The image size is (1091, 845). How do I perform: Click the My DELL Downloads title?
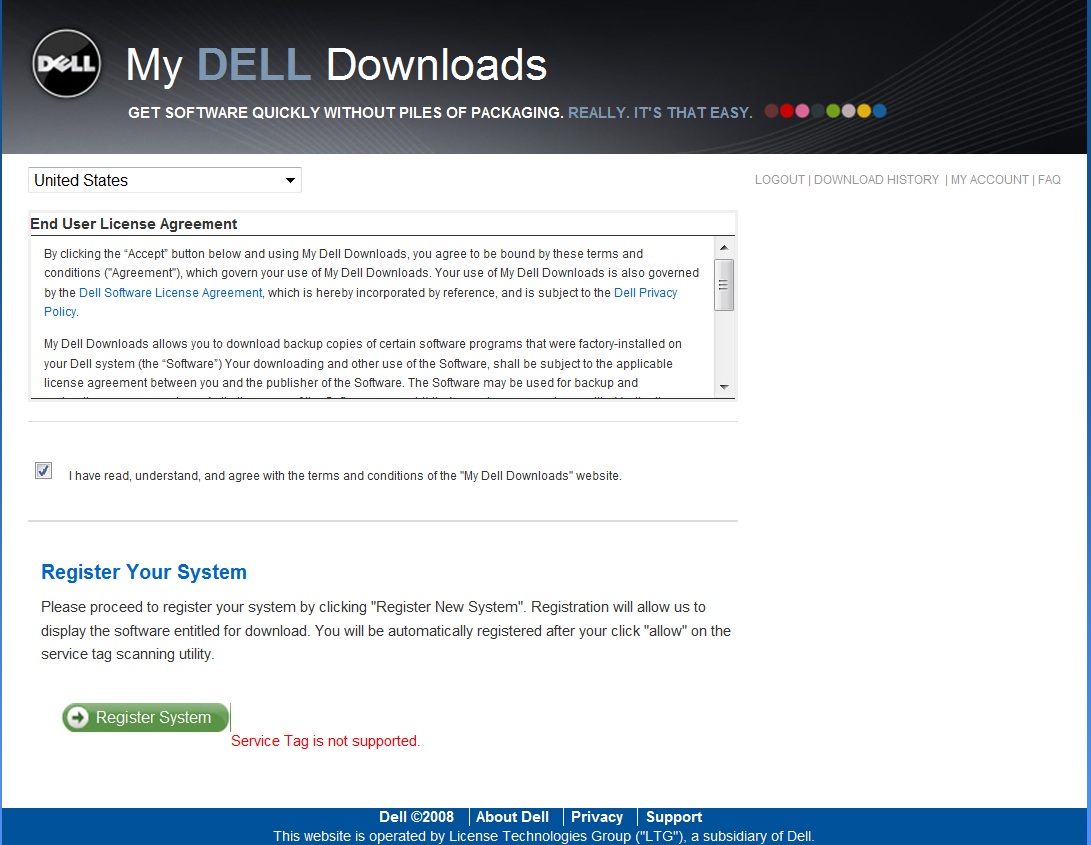click(336, 65)
